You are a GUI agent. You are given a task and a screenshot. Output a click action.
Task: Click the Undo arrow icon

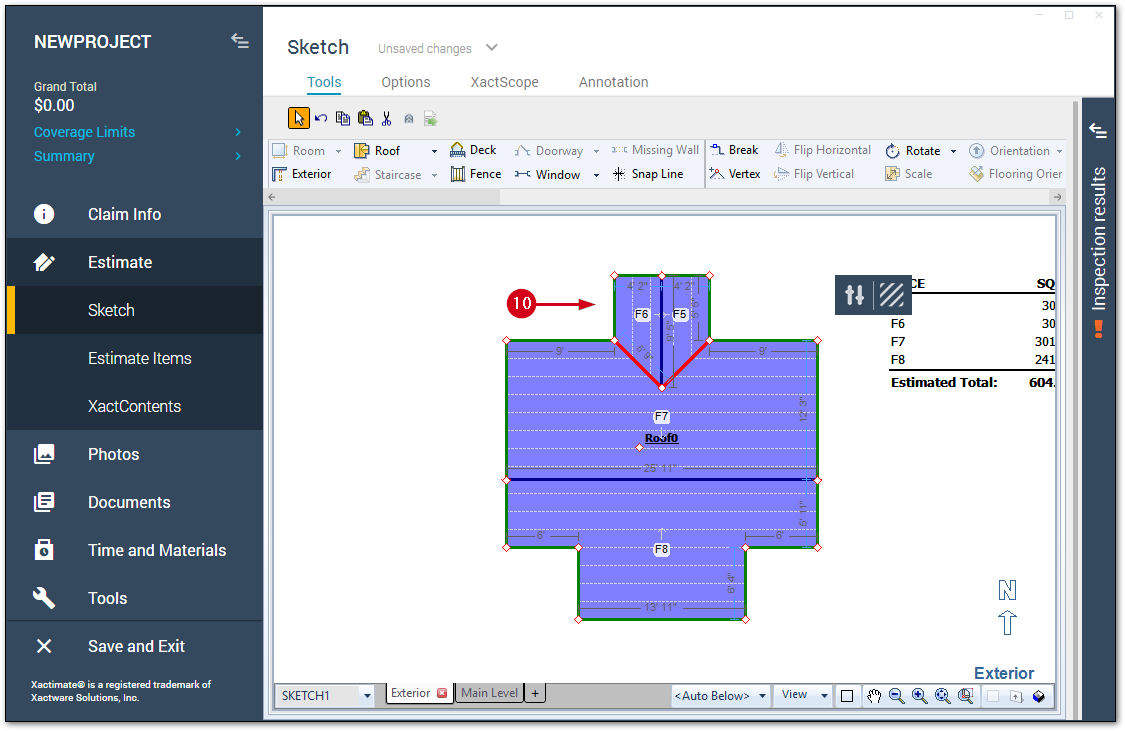click(321, 118)
